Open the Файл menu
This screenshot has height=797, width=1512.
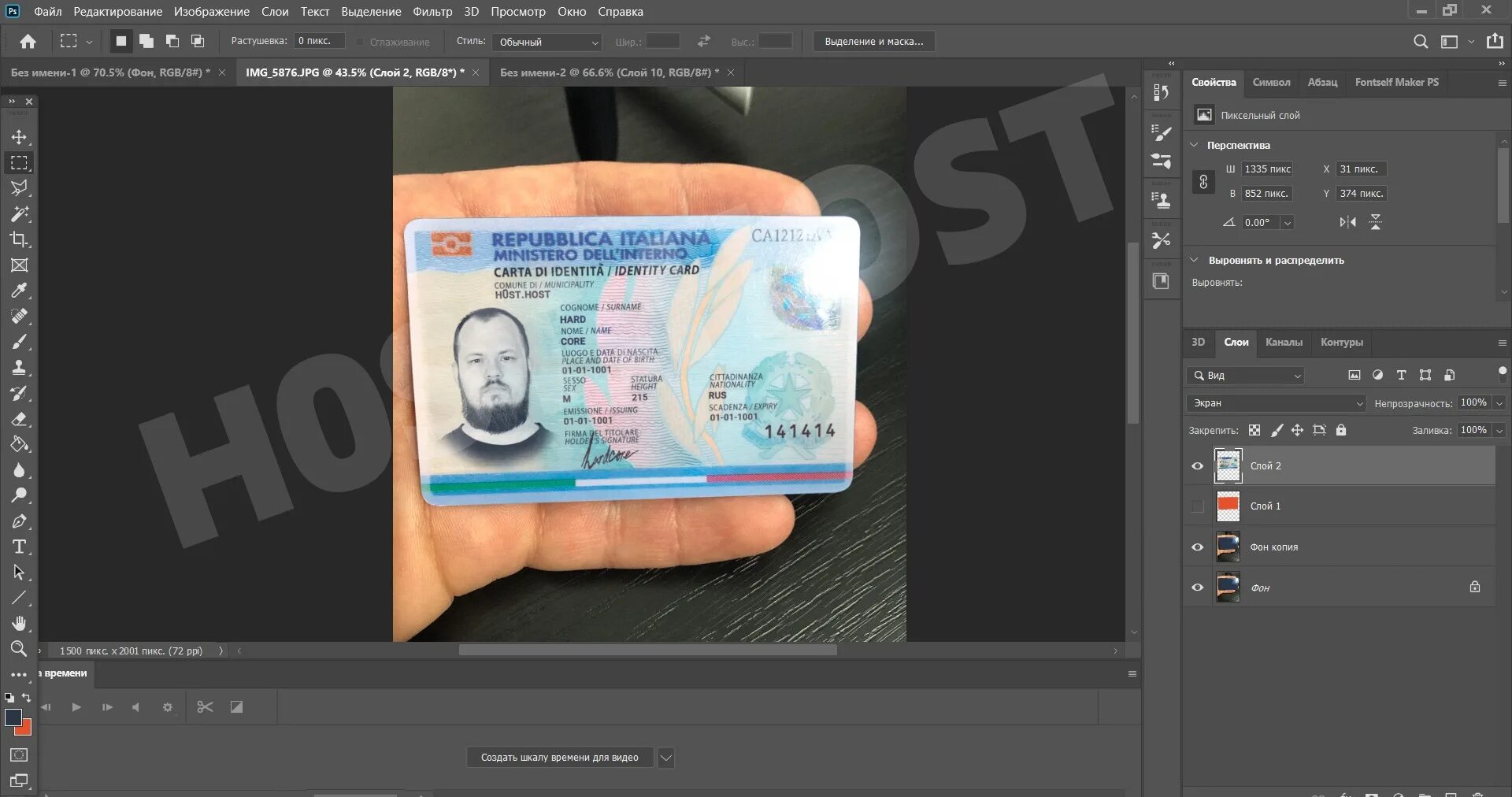(48, 12)
